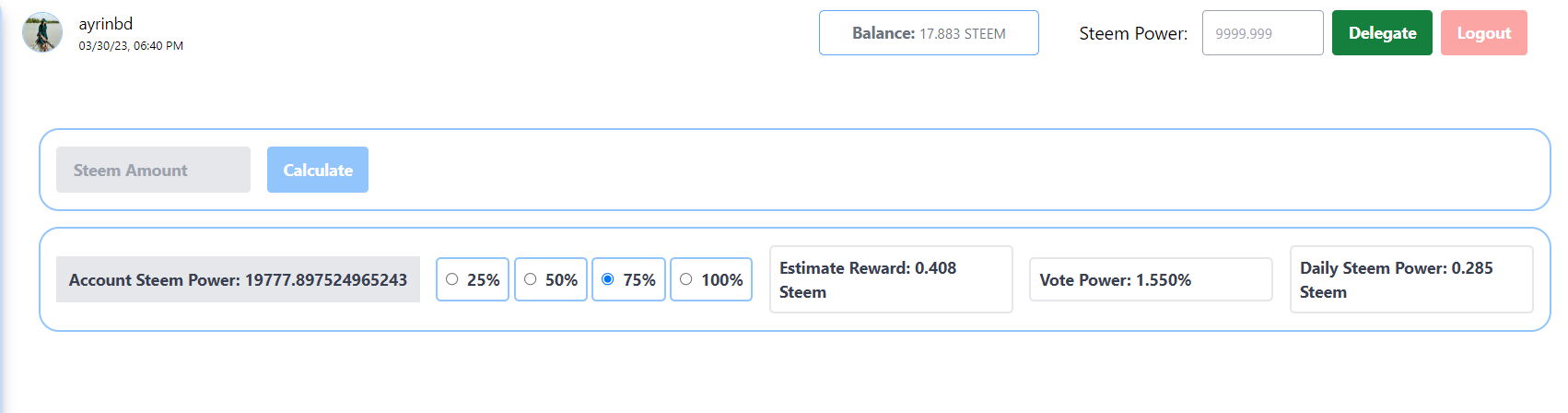Screen dimensions: 1568x413
Task: Click the Logout button
Action: click(1483, 33)
